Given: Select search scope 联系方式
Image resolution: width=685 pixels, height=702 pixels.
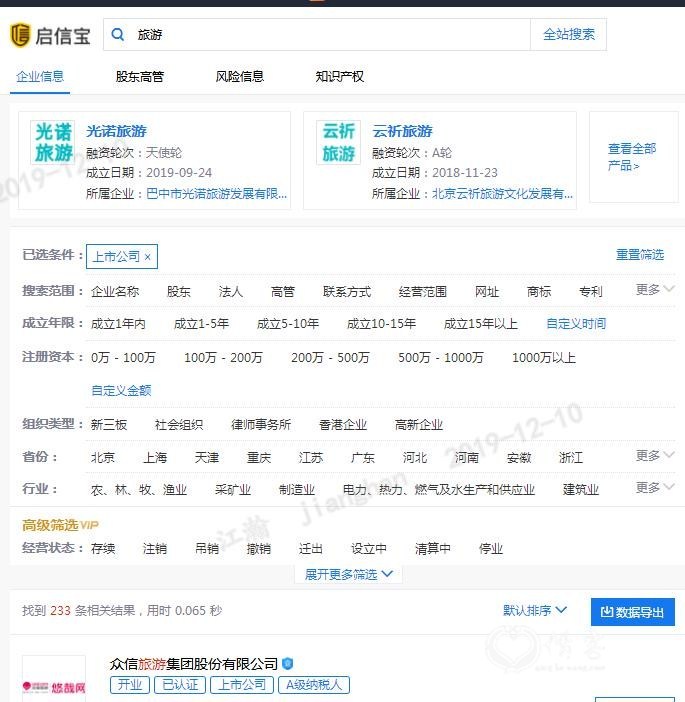Looking at the screenshot, I should tap(347, 291).
